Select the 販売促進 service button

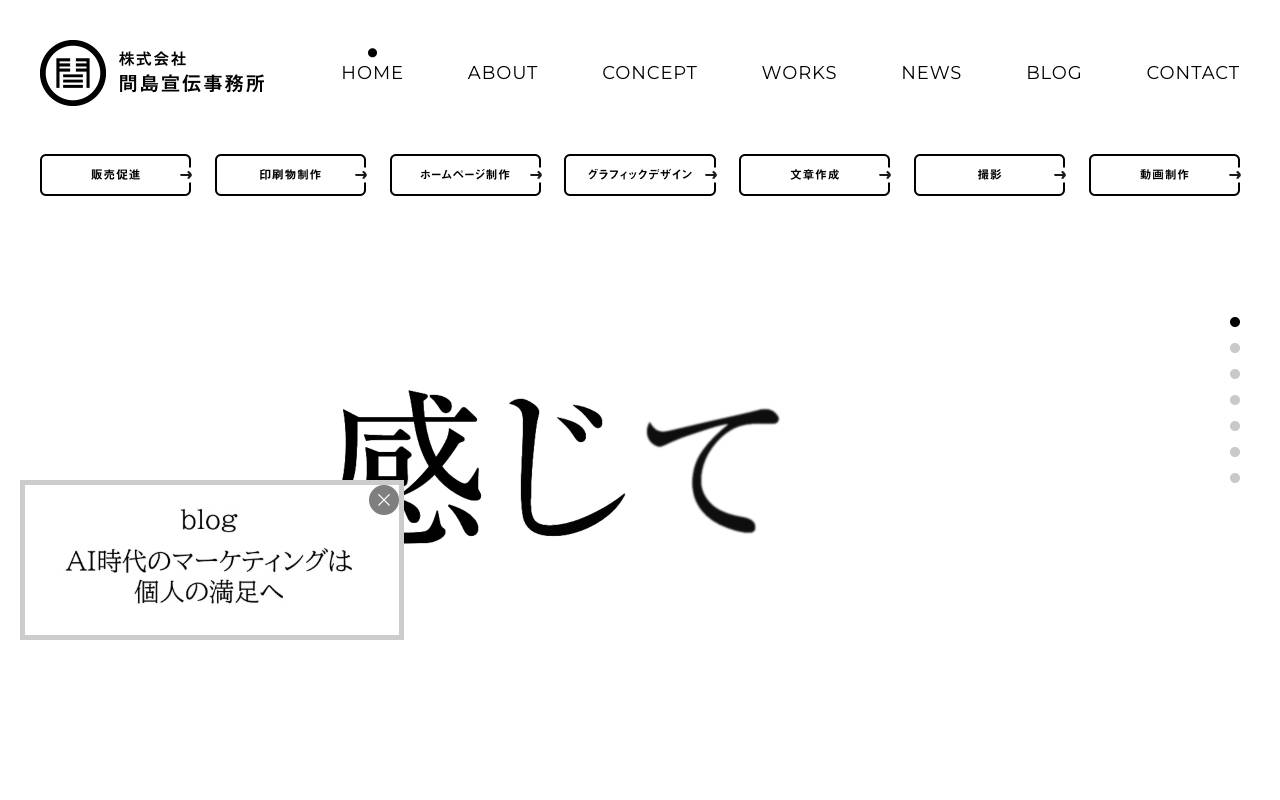[116, 175]
